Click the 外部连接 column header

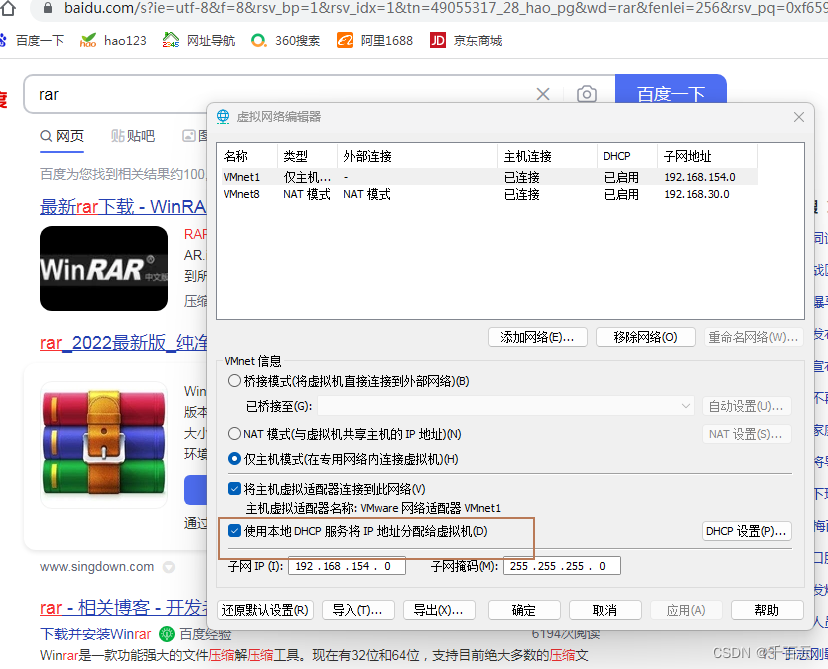417,156
